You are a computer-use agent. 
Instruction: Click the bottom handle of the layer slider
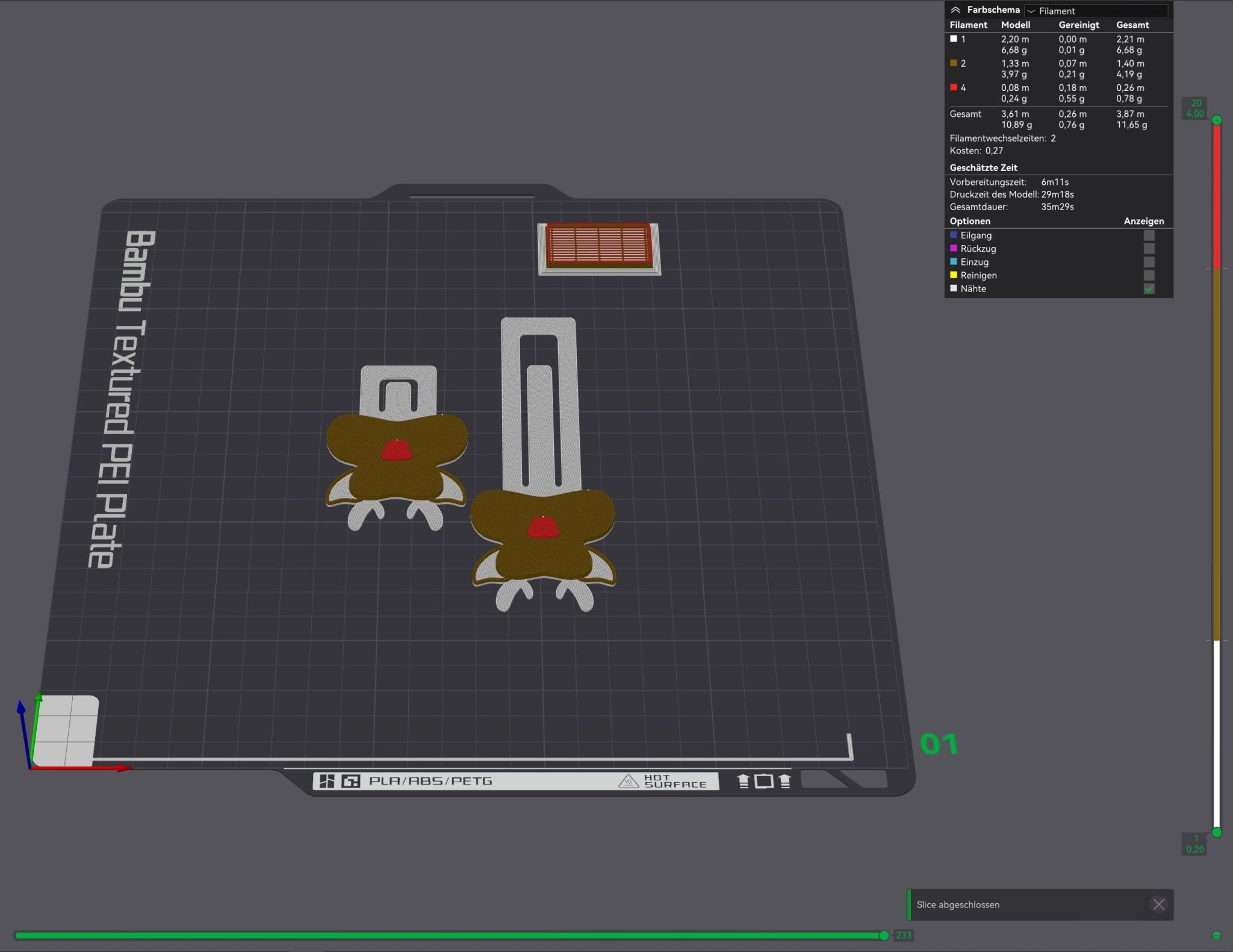[x=1216, y=832]
